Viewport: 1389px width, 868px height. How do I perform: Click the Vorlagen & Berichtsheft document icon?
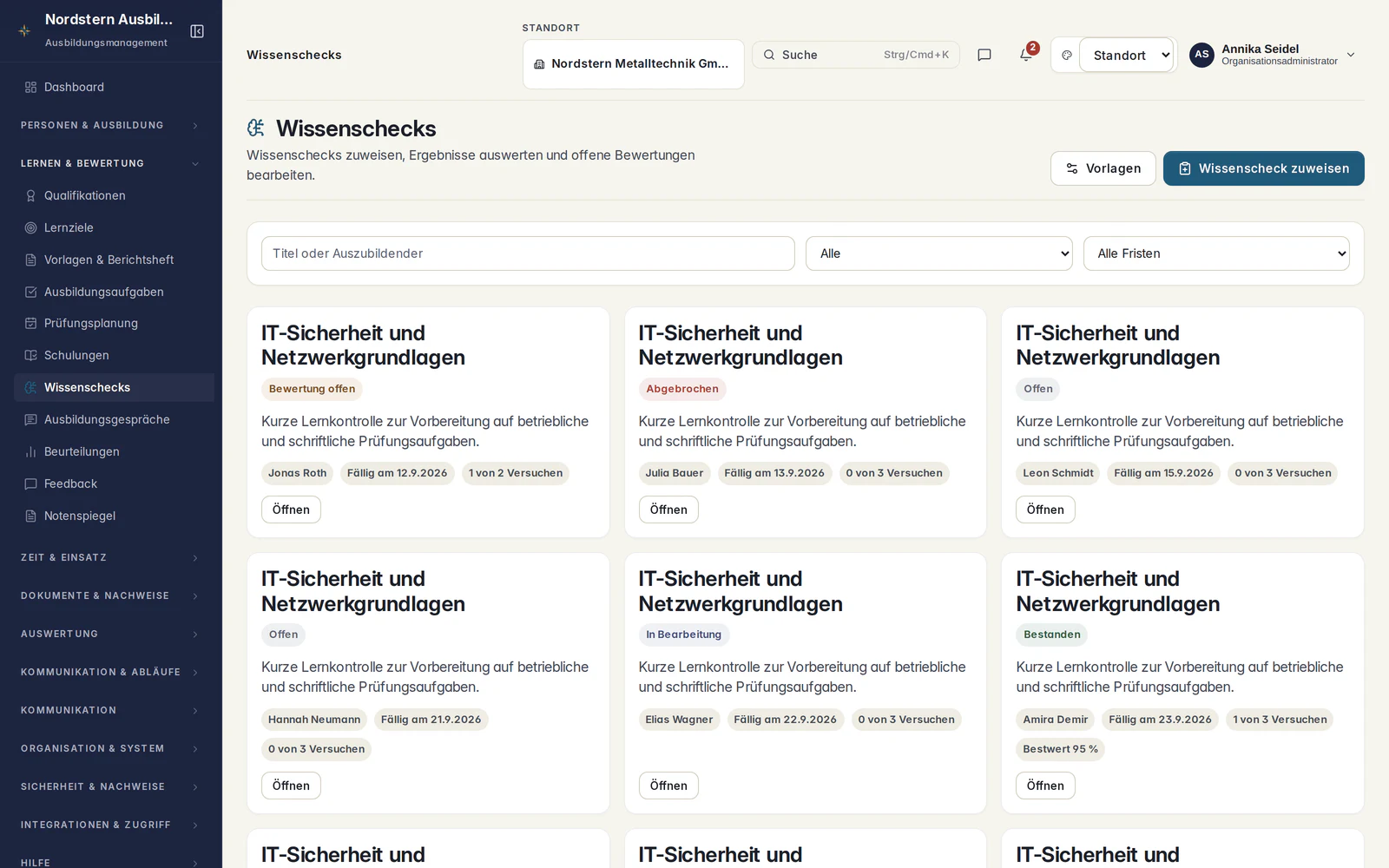pos(30,260)
